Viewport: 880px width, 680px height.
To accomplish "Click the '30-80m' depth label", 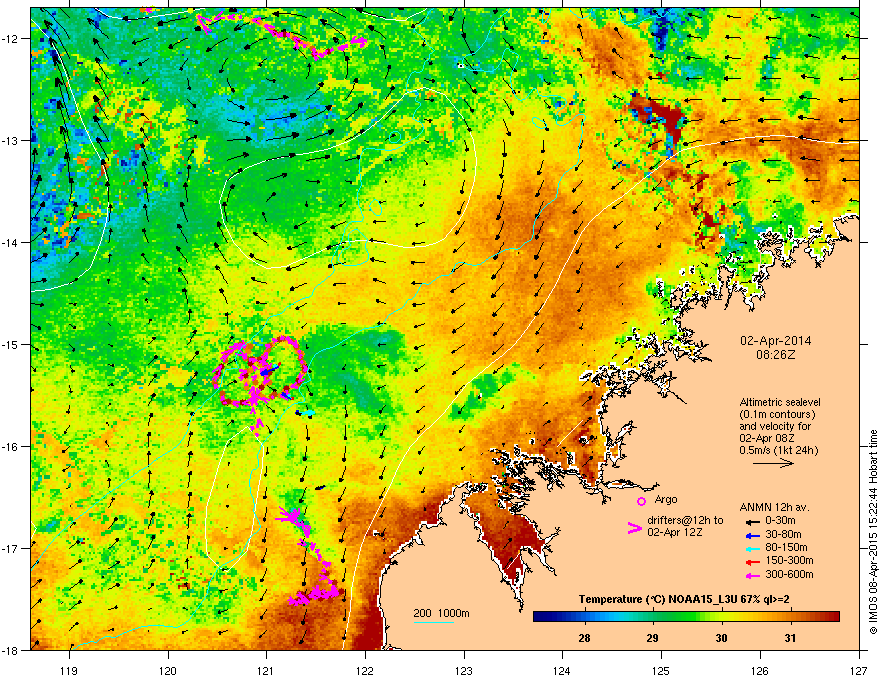I will 783,534.
